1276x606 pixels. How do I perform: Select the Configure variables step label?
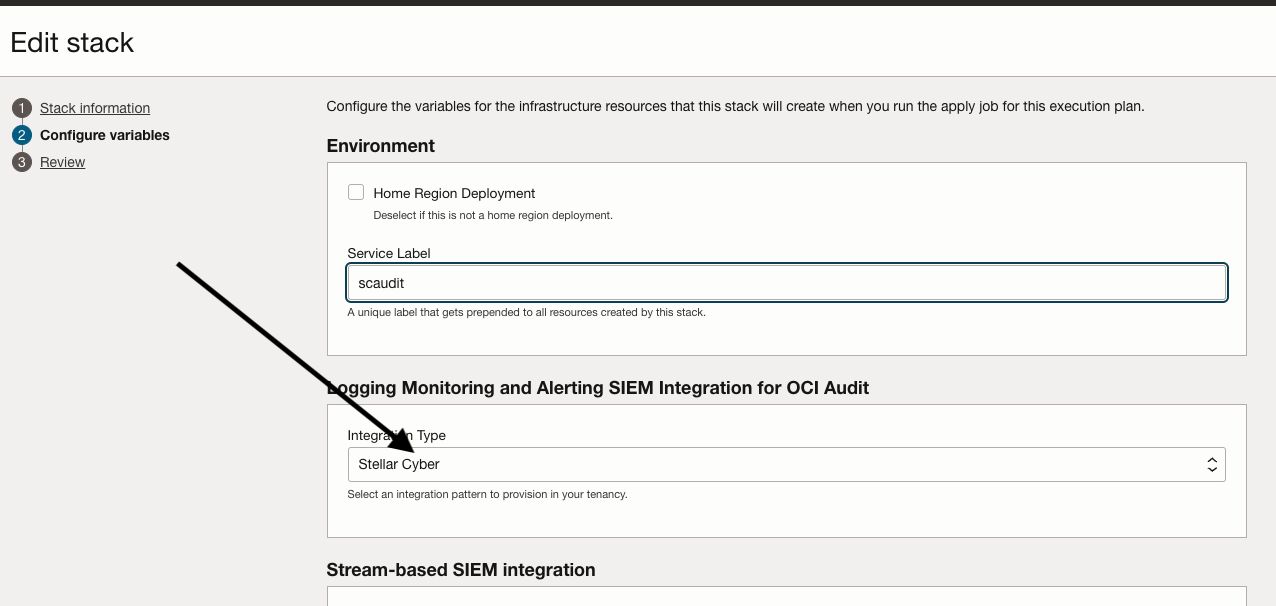pyautogui.click(x=105, y=135)
